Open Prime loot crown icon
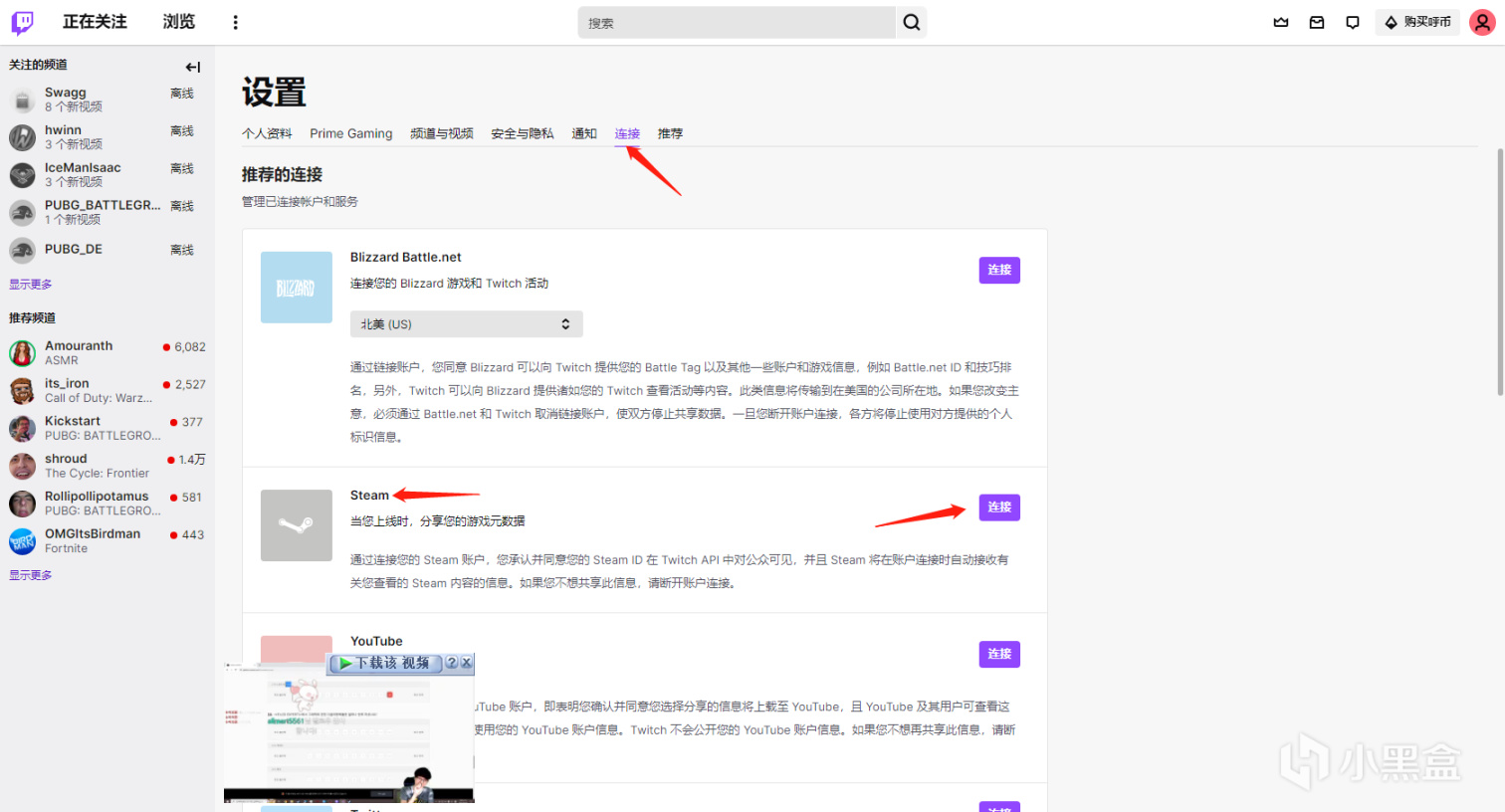 tap(1281, 22)
